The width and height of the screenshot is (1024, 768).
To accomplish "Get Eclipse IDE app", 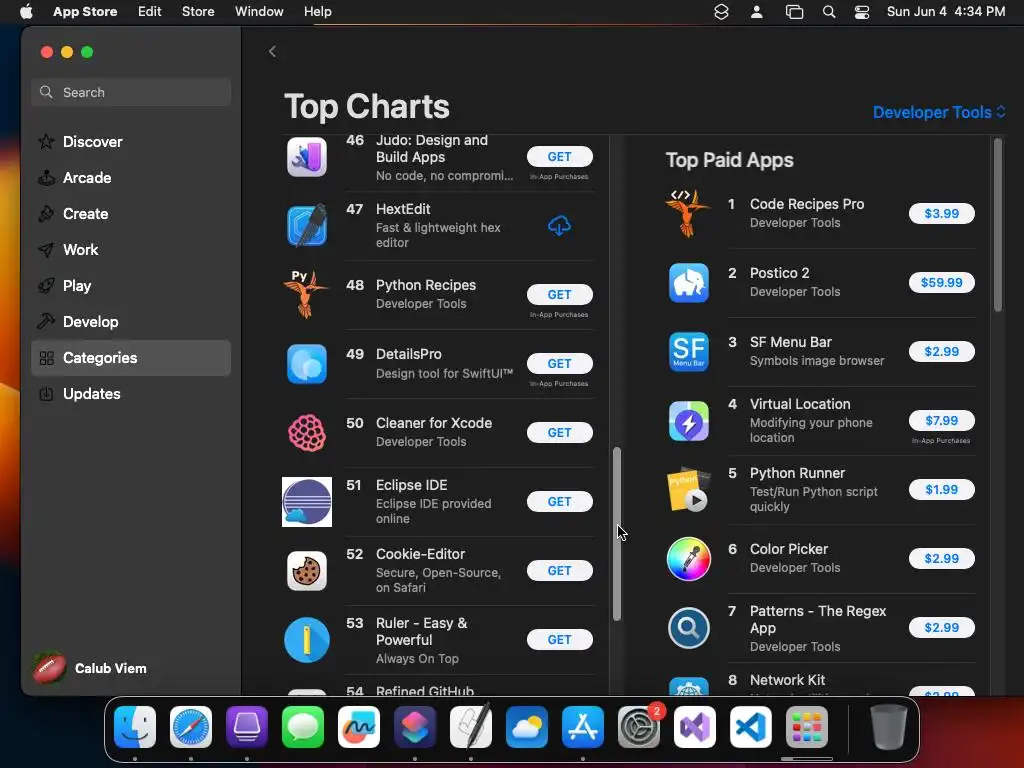I will (x=560, y=502).
